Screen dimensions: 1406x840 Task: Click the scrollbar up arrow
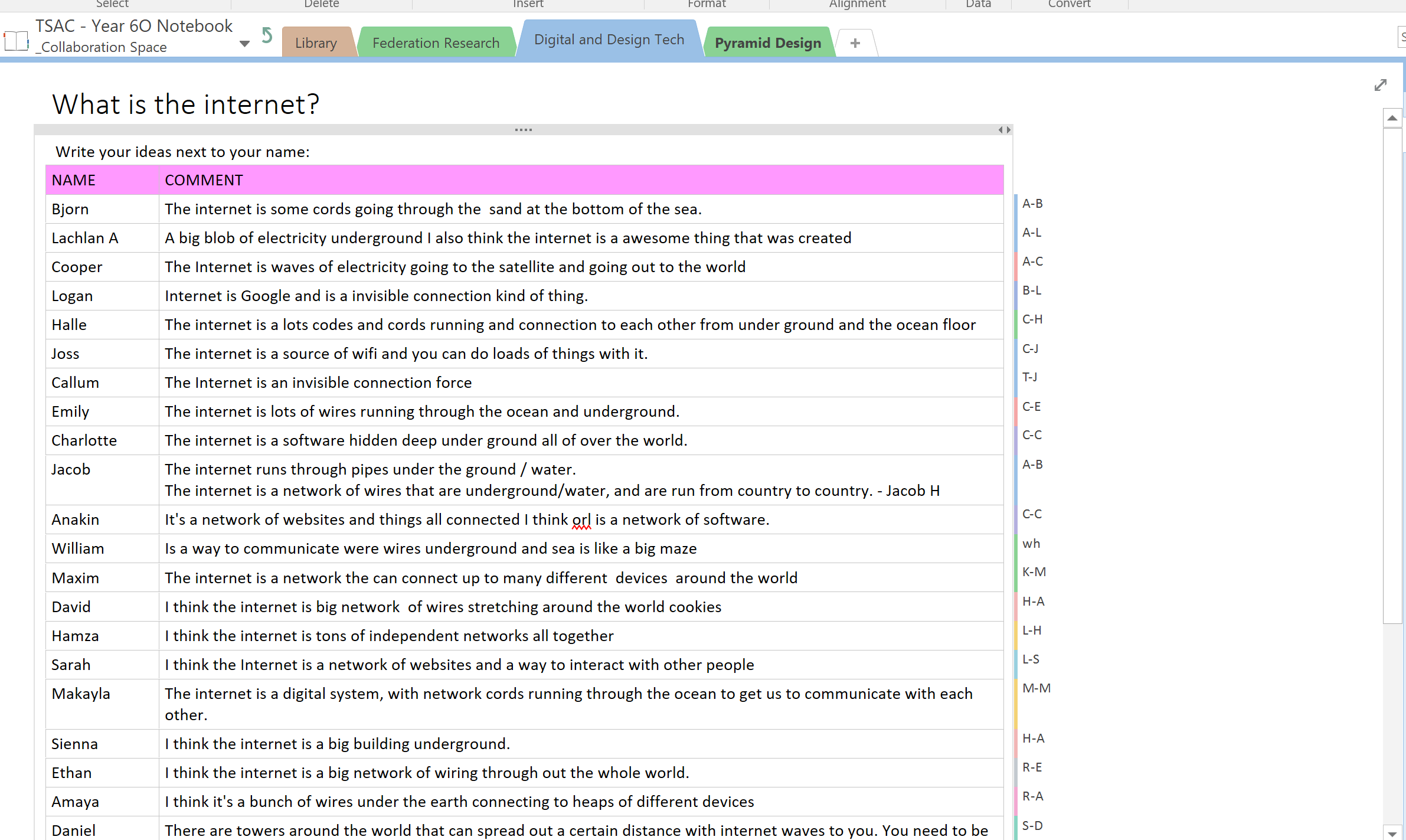(x=1392, y=118)
